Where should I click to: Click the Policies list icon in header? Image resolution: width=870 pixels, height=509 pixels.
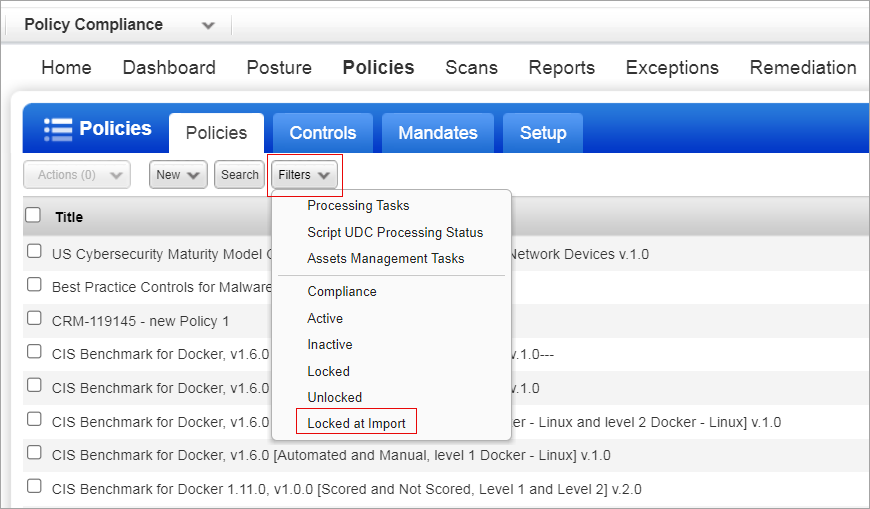(x=58, y=129)
